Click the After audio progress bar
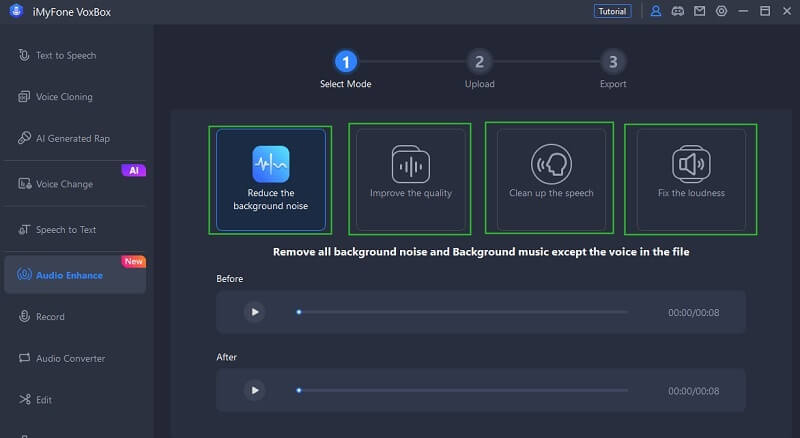 [x=462, y=391]
